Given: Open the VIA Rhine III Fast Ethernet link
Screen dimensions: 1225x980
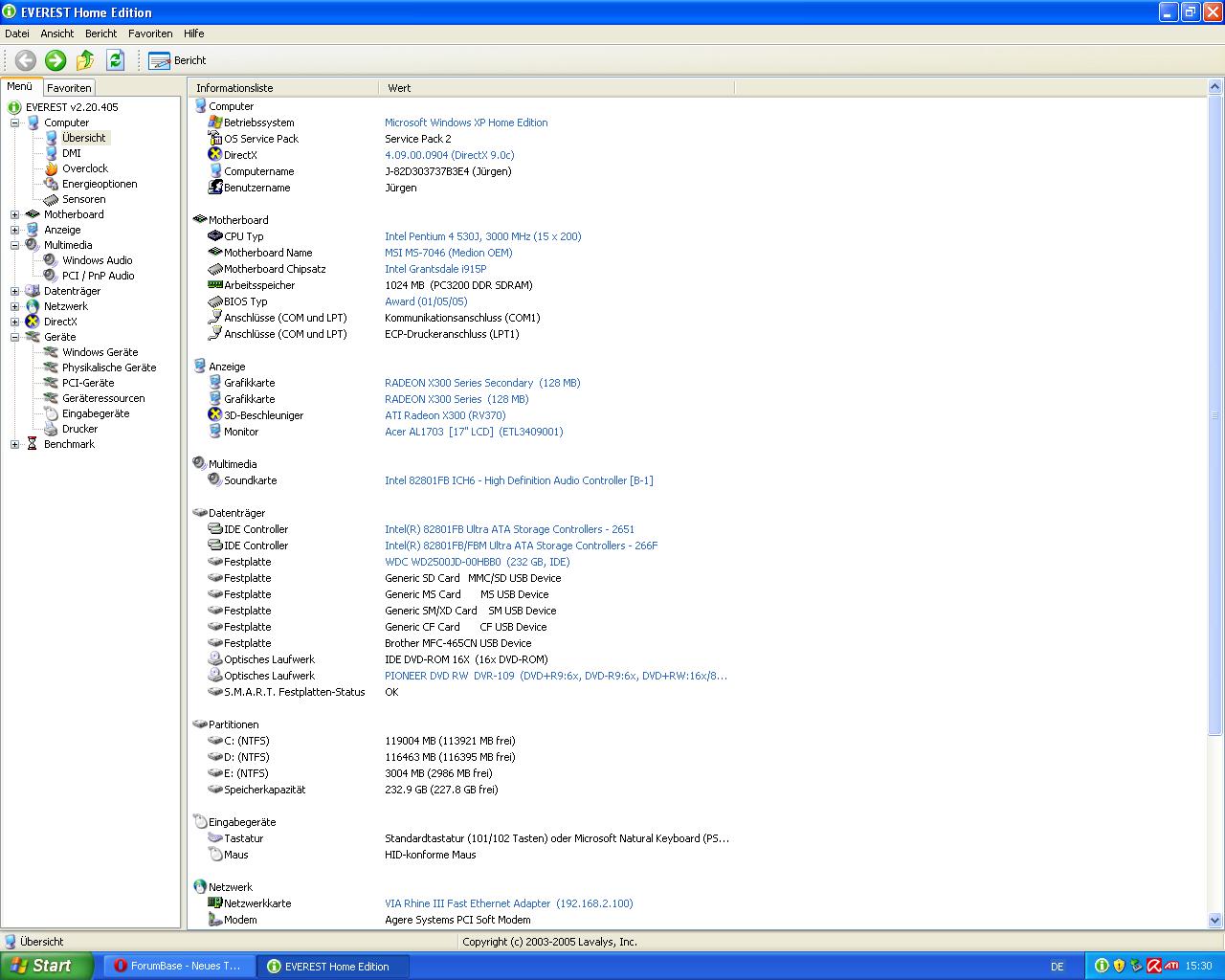Looking at the screenshot, I should [x=508, y=903].
